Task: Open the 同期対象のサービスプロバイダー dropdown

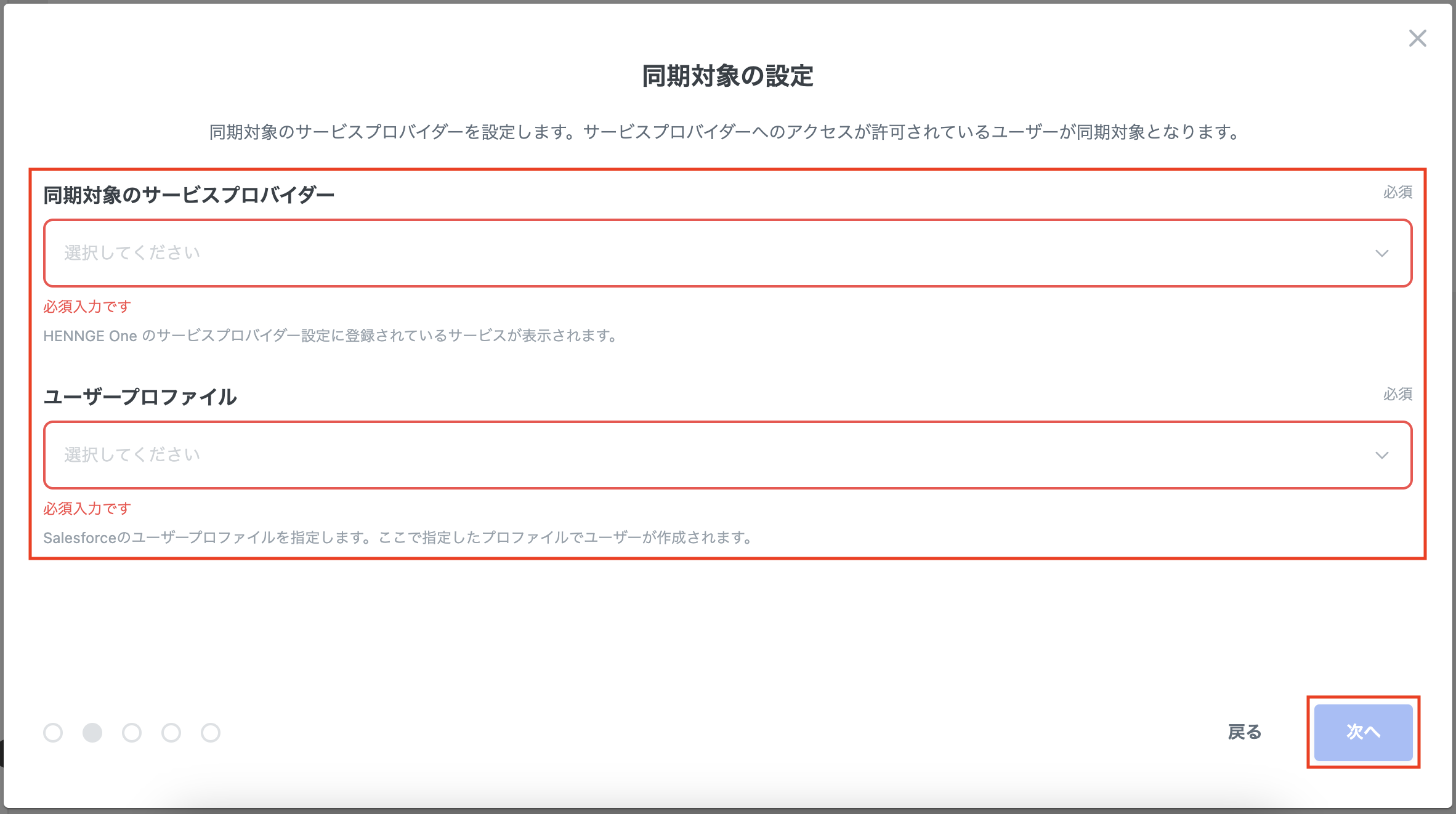Action: pyautogui.click(x=727, y=253)
